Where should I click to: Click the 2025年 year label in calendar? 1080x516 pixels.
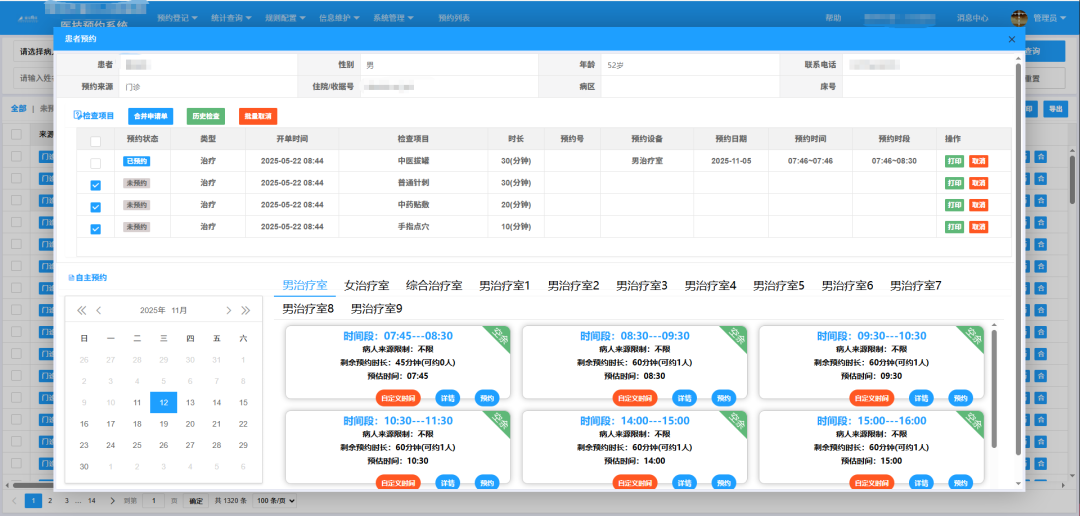click(x=152, y=311)
